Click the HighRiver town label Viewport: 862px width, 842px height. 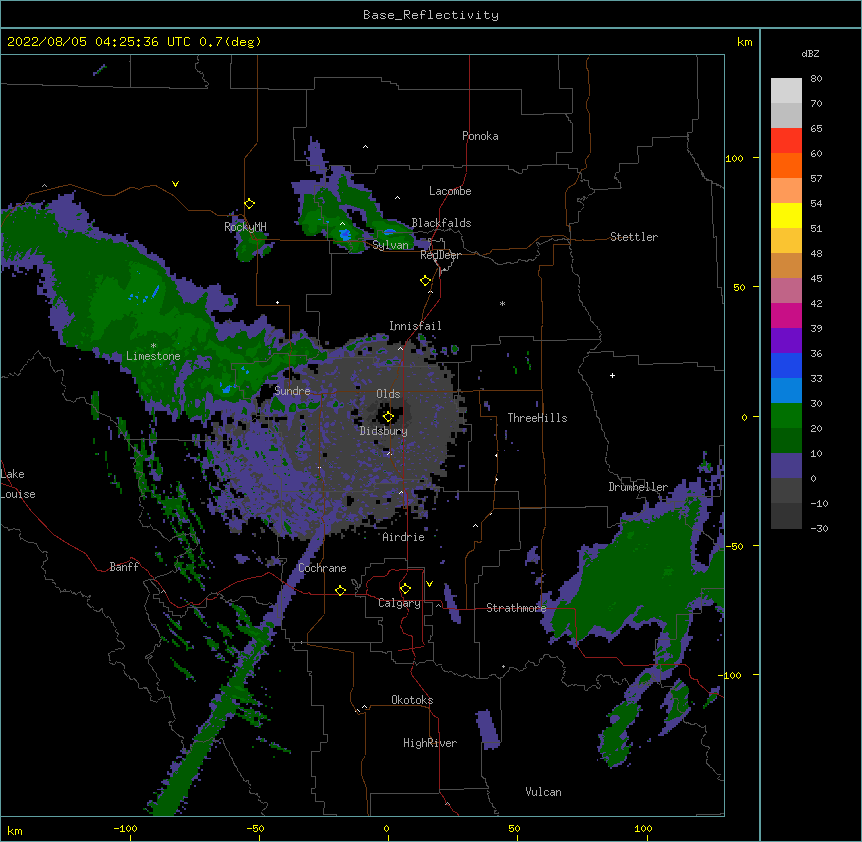[430, 743]
